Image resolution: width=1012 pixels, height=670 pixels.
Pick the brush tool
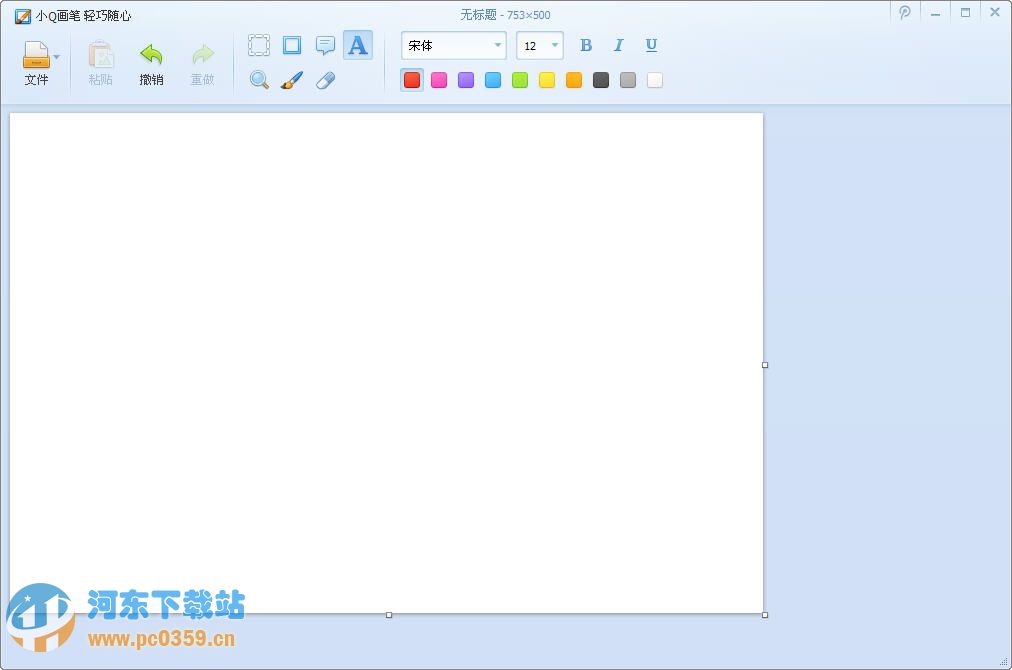(291, 80)
